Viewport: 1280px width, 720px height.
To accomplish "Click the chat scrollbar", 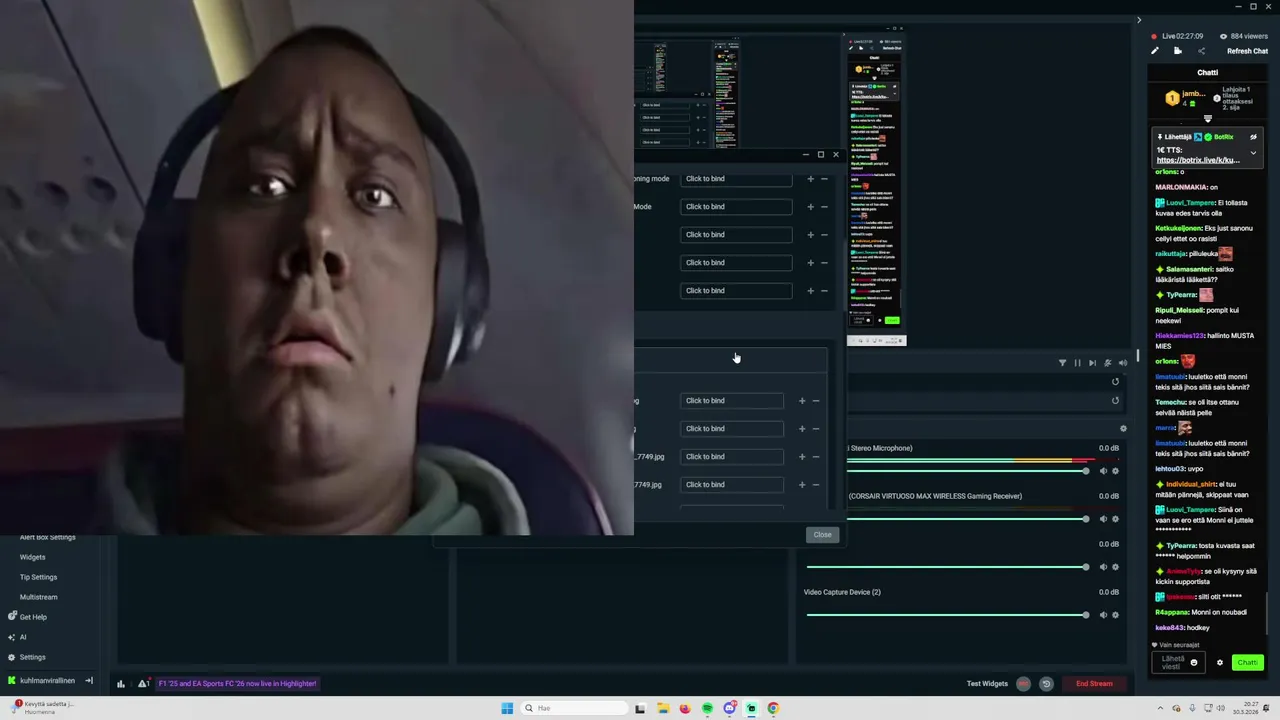I will pyautogui.click(x=1267, y=614).
